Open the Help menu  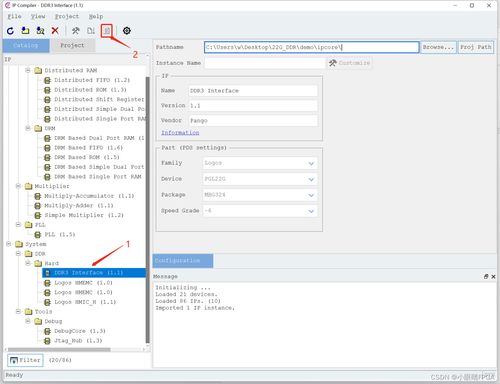click(96, 16)
